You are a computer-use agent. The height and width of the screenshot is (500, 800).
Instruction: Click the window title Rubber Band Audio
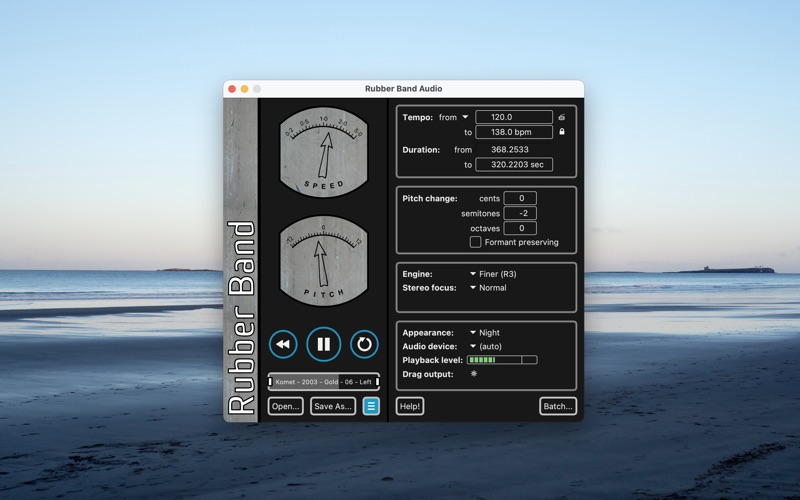pyautogui.click(x=404, y=88)
